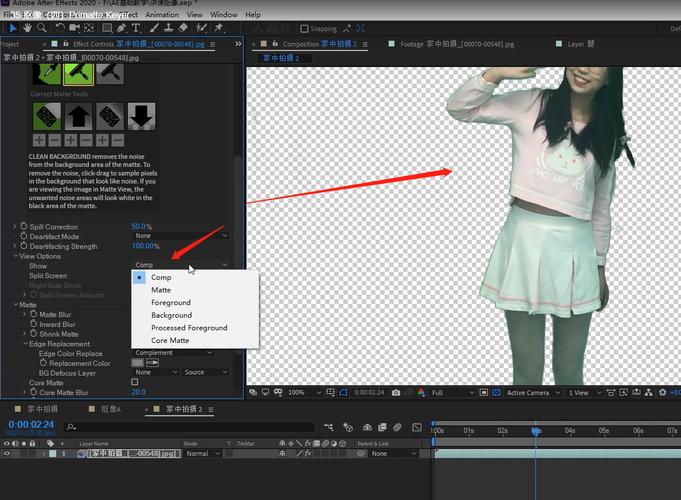Screen dimensions: 681x500
Task: Select the Zoom magnifier tool
Action: tap(41, 28)
